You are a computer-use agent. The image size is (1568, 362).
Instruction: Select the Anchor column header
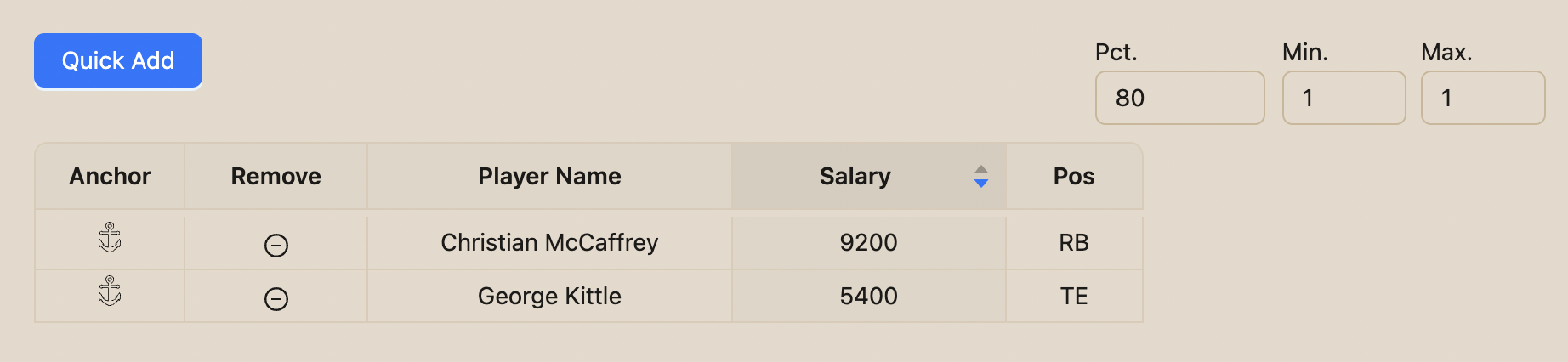110,176
